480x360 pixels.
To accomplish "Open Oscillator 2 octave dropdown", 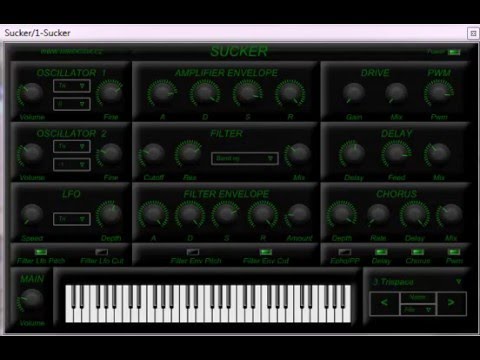I will [x=72, y=164].
